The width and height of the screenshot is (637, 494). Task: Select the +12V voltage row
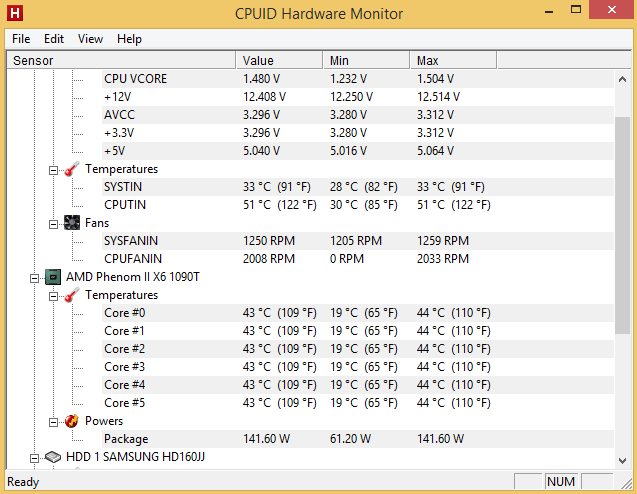click(x=358, y=97)
